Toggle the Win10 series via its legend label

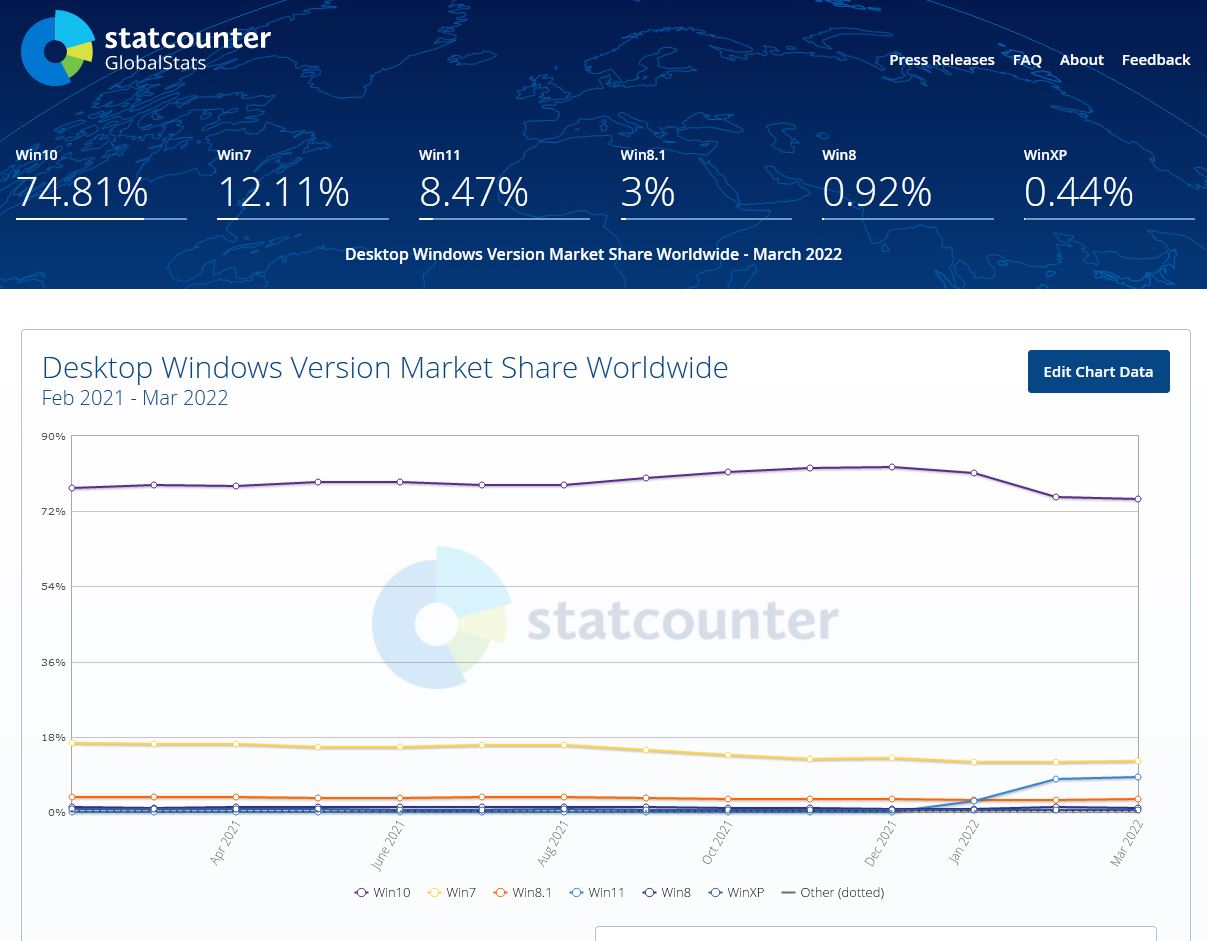(x=391, y=892)
